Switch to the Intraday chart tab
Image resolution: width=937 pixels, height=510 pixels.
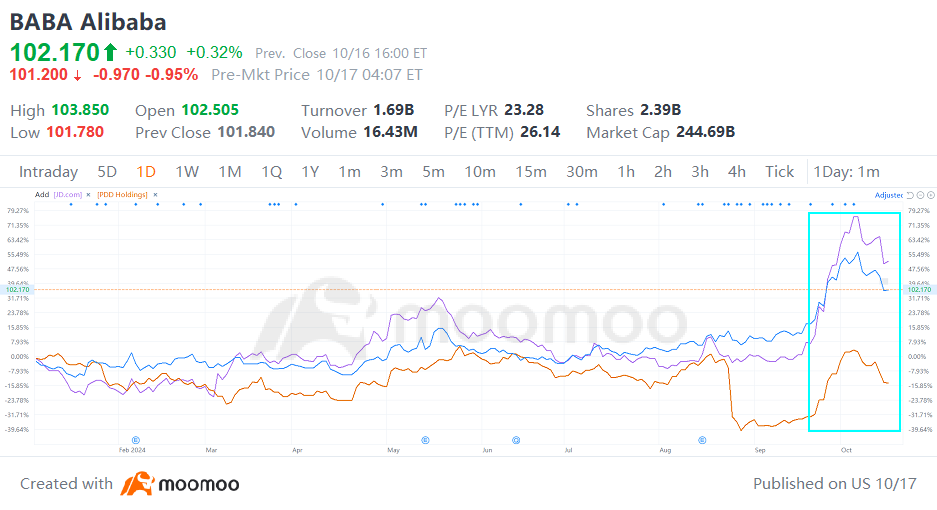(48, 172)
